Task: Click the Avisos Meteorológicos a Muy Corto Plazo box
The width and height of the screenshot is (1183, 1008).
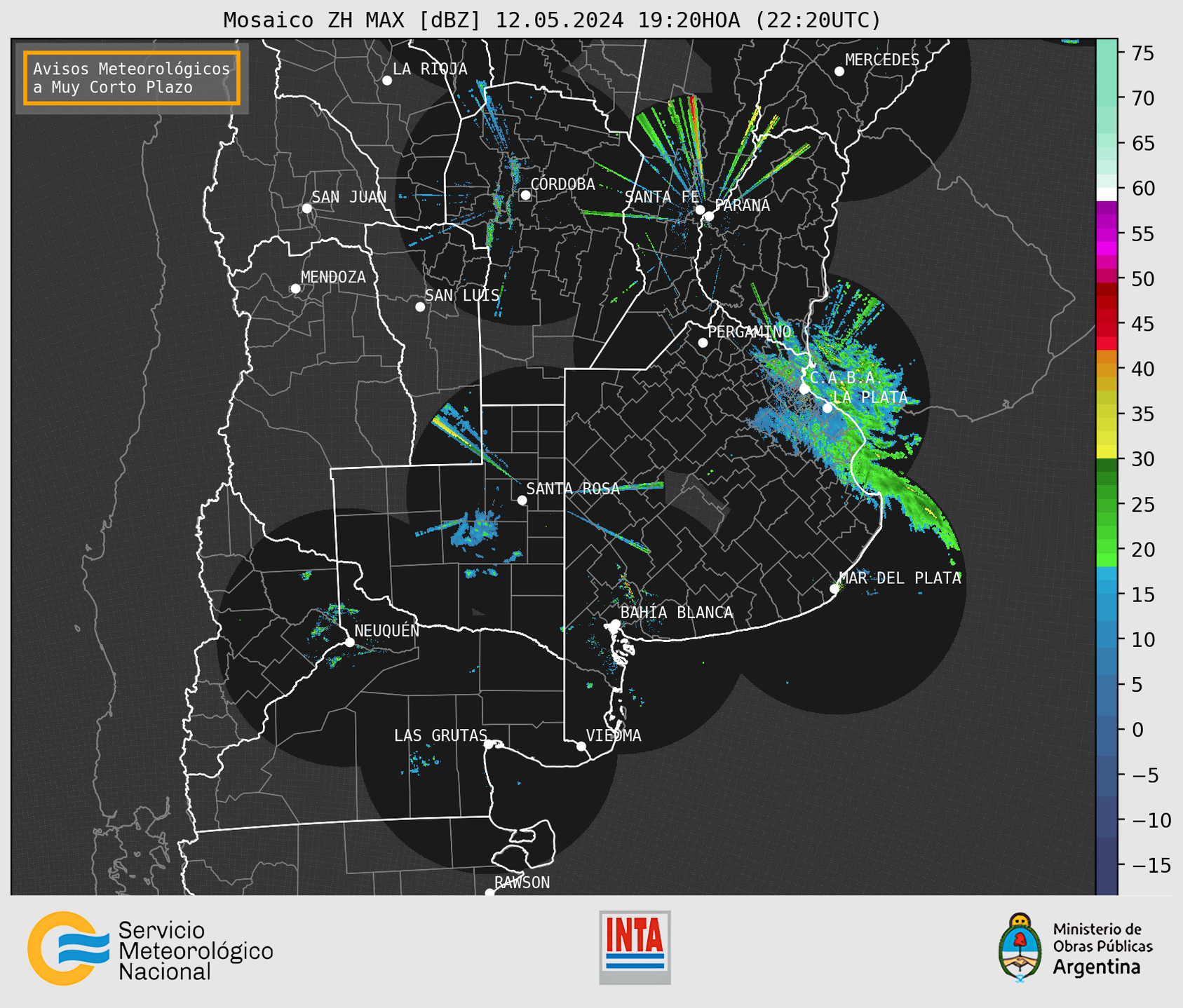Action: (x=132, y=78)
